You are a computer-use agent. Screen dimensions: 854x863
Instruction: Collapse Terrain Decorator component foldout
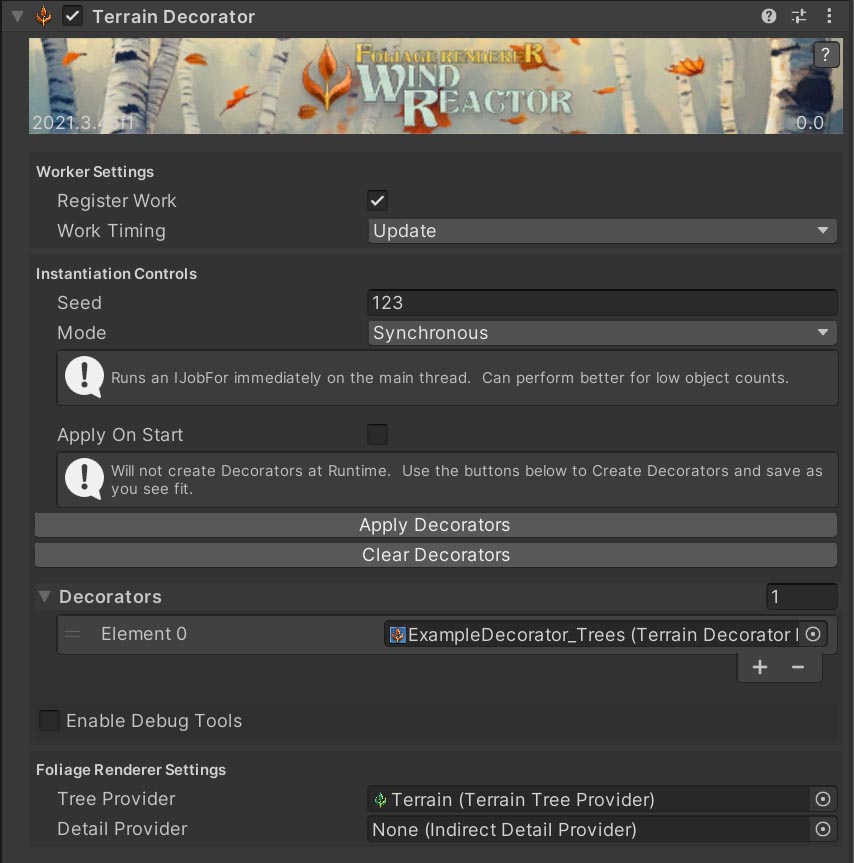pos(17,16)
